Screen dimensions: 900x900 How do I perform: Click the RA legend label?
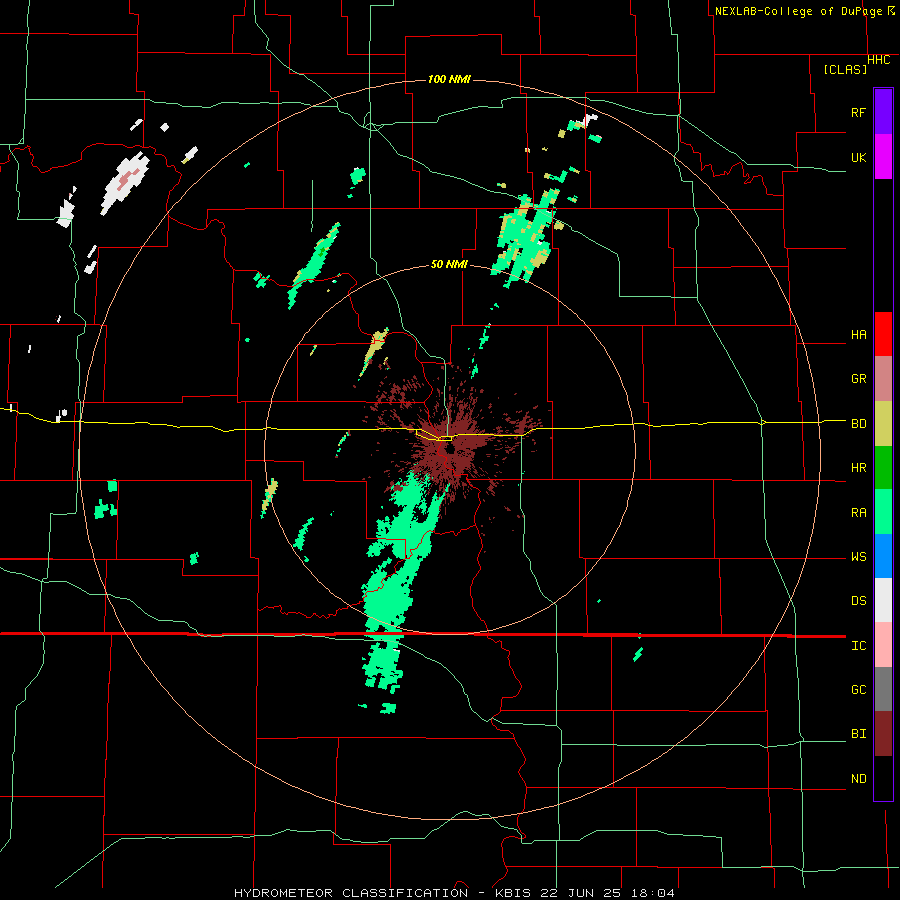pos(858,513)
